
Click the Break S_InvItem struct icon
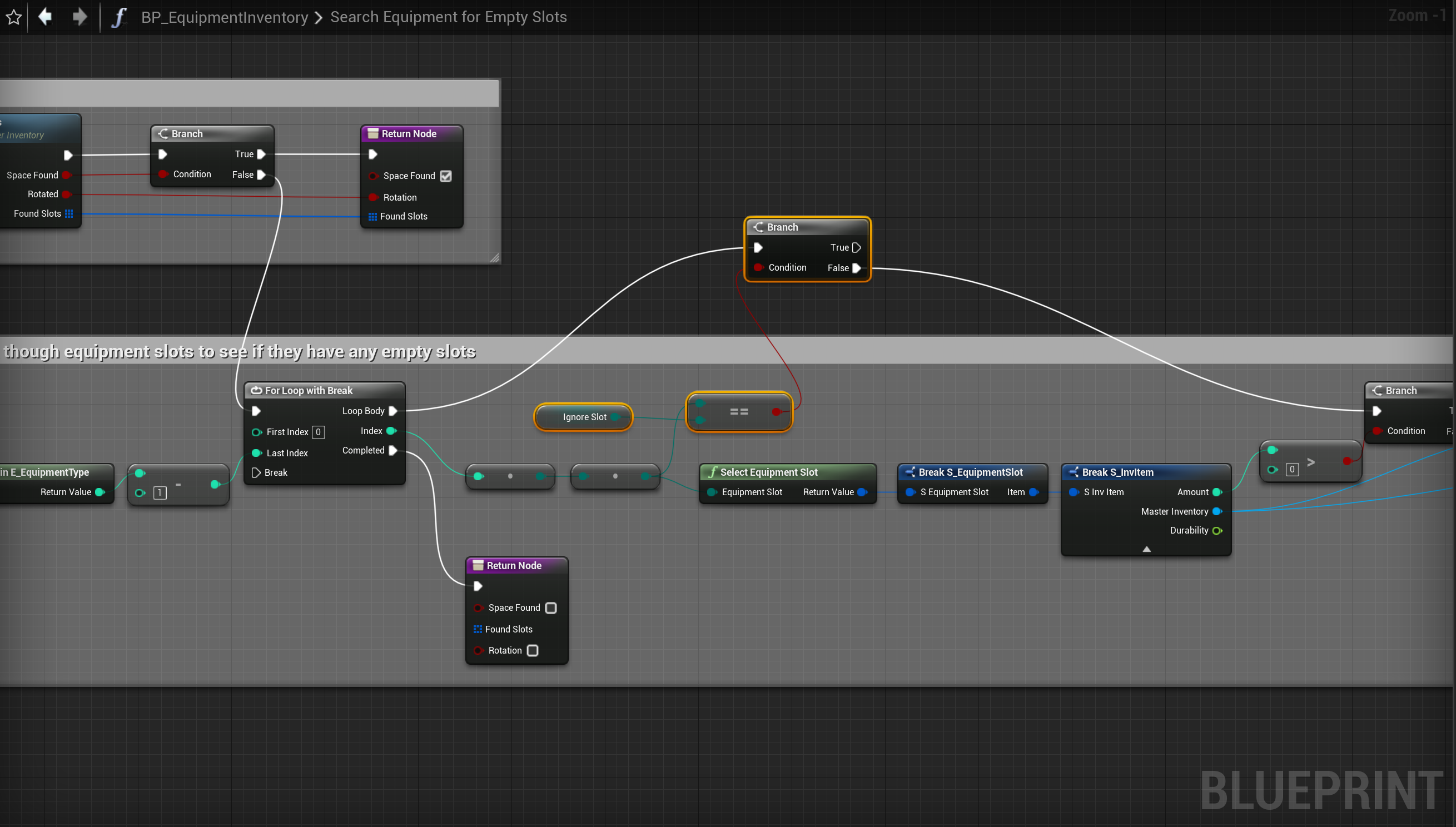tap(1074, 472)
